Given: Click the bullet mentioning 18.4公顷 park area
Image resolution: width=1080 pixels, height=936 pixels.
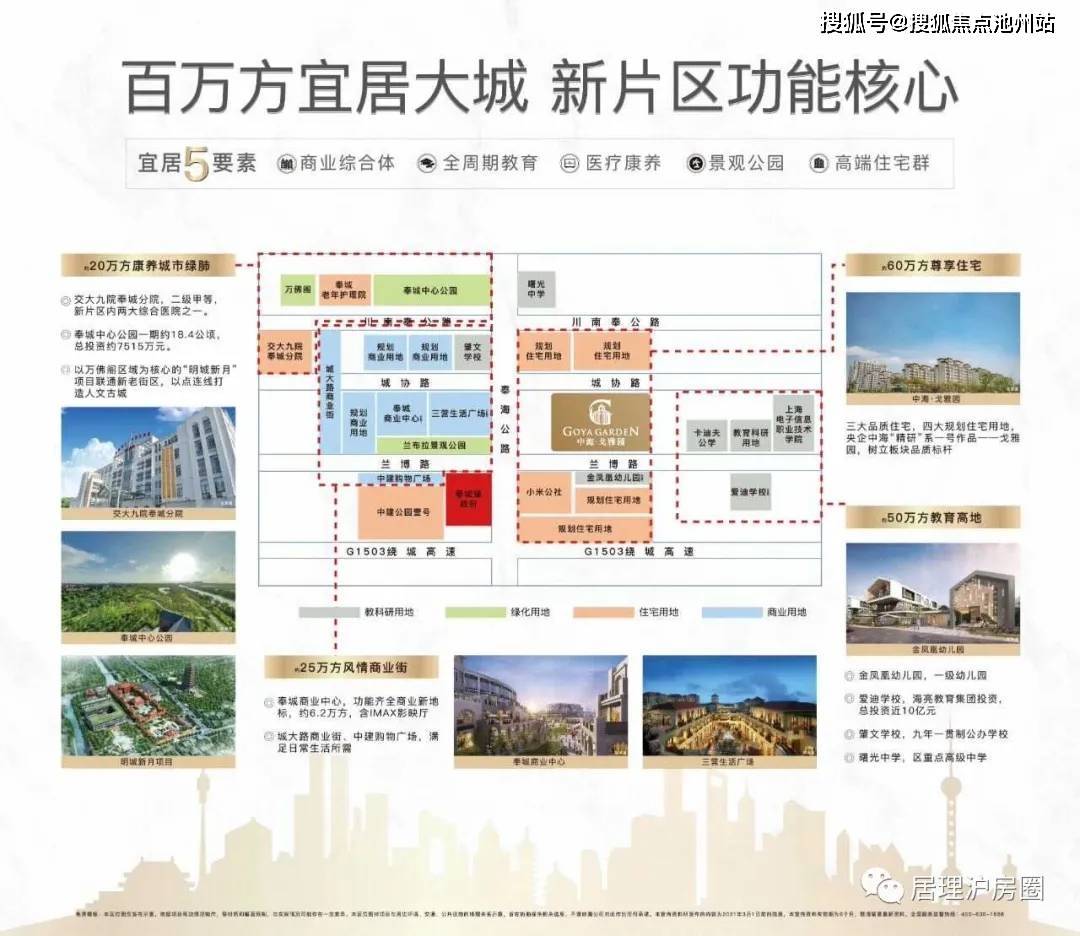Looking at the screenshot, I should coord(147,340).
